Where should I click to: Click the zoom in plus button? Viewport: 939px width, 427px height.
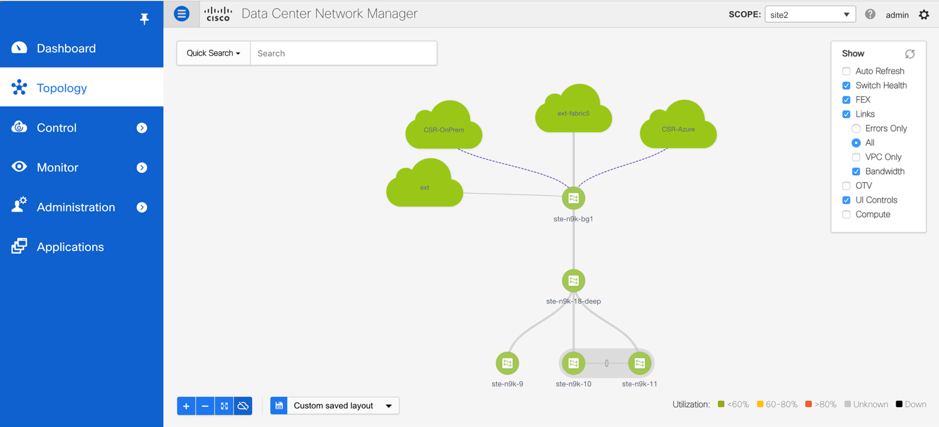point(186,406)
